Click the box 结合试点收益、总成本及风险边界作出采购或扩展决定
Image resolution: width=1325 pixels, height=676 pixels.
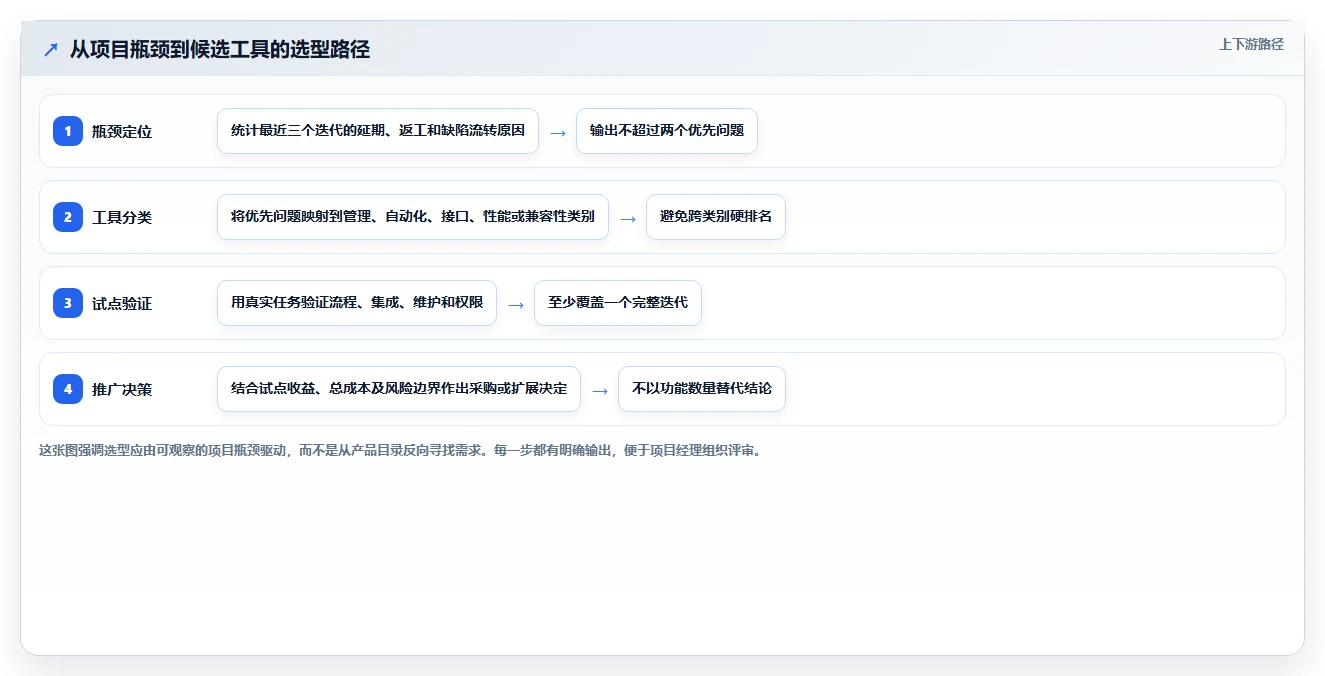(x=399, y=389)
